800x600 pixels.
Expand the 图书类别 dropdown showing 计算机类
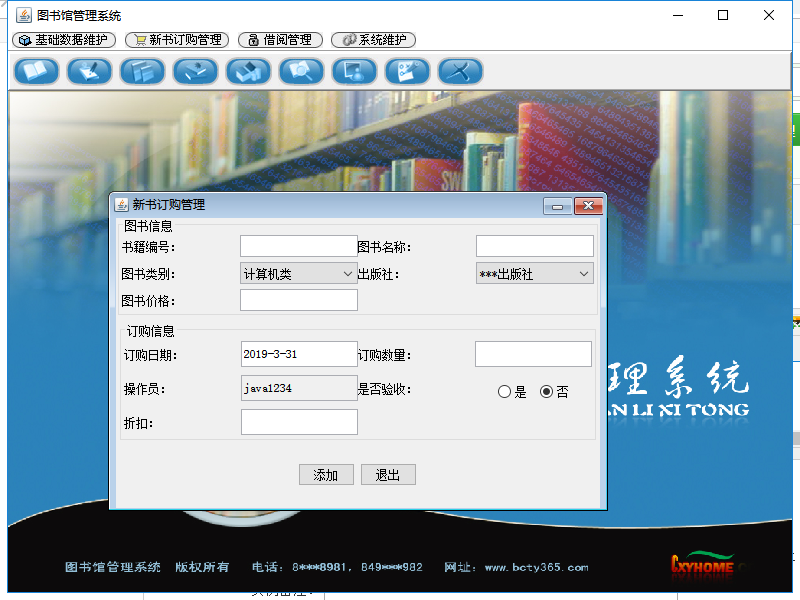pyautogui.click(x=298, y=274)
